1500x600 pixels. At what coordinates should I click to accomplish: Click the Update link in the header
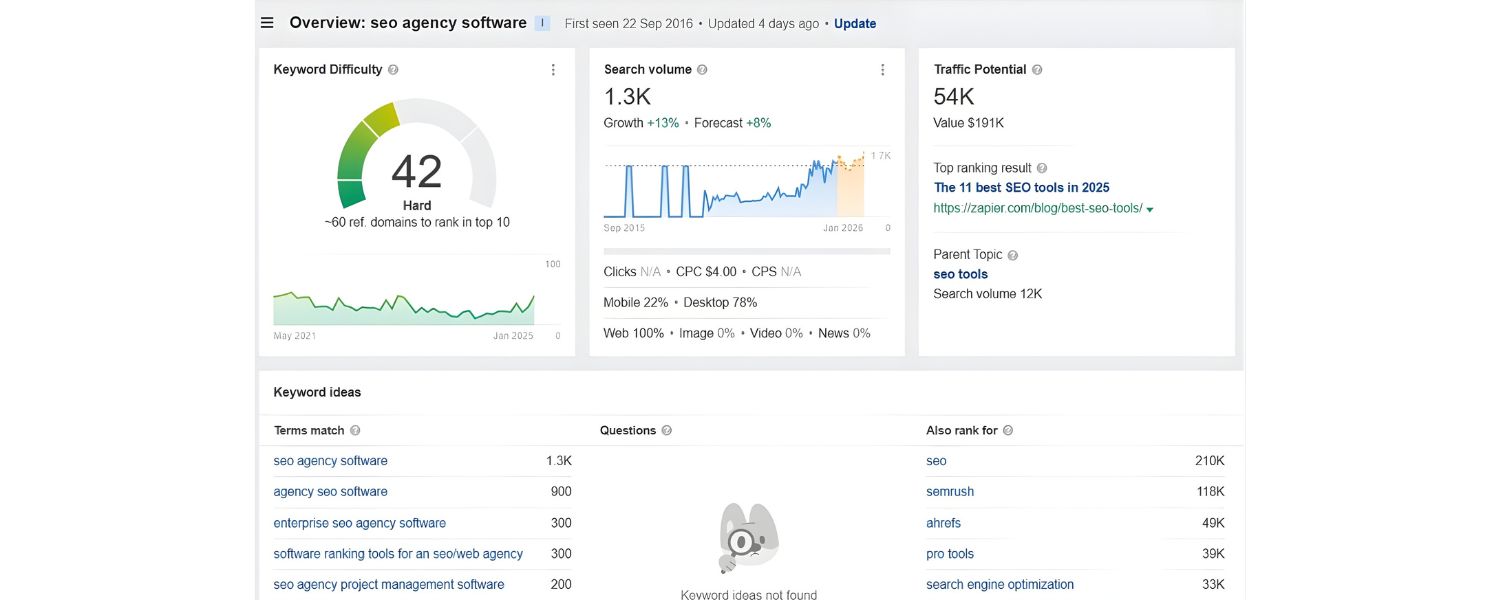pyautogui.click(x=855, y=23)
